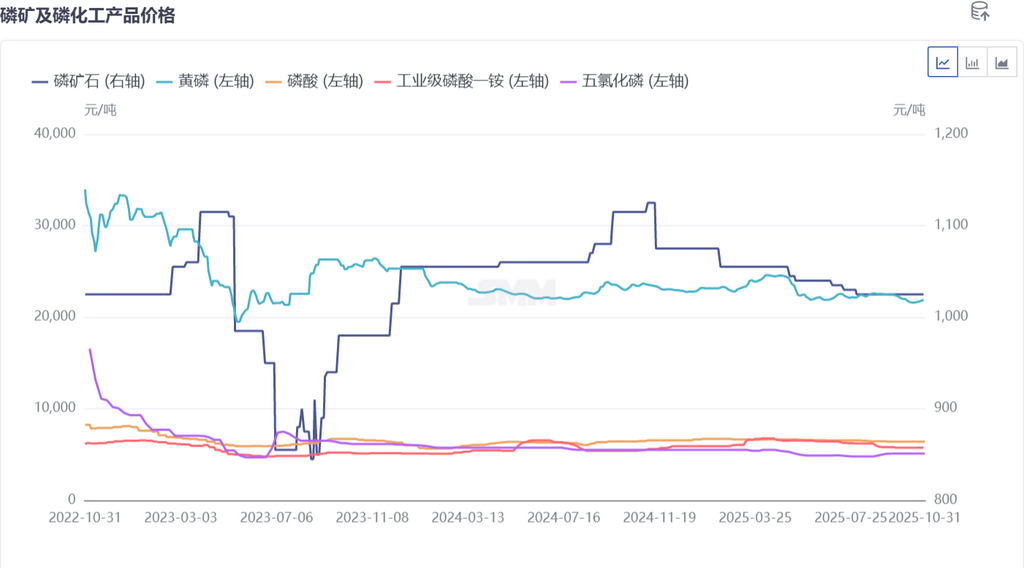This screenshot has width=1024, height=568.
Task: Click the right axis 元/吨 unit label
Action: point(909,109)
